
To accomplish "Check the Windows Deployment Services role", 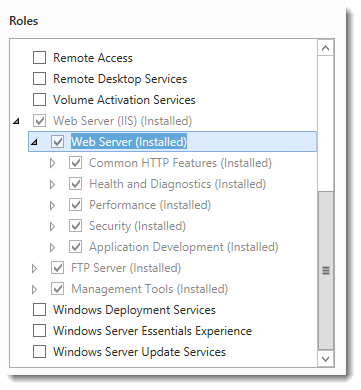I will [39, 310].
